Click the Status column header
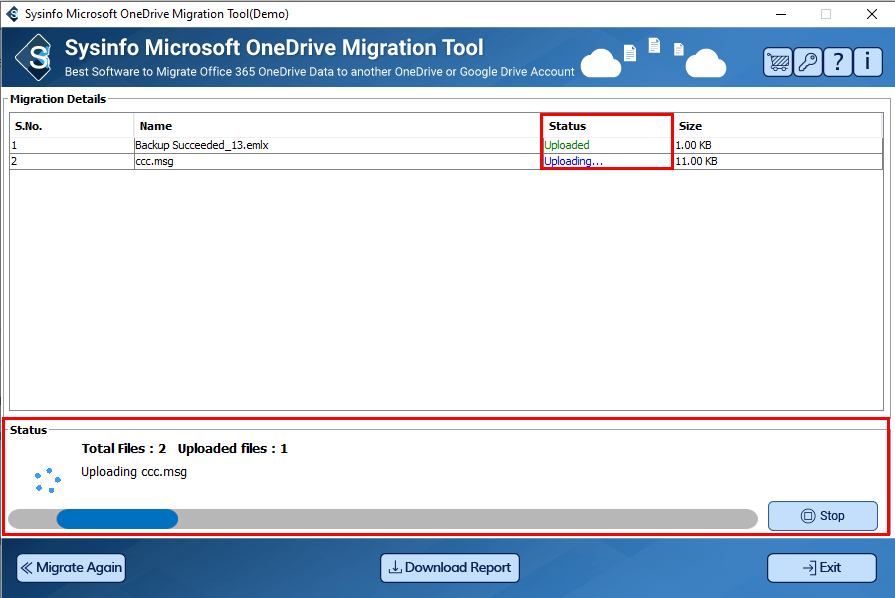The height and width of the screenshot is (598, 895). [x=607, y=126]
